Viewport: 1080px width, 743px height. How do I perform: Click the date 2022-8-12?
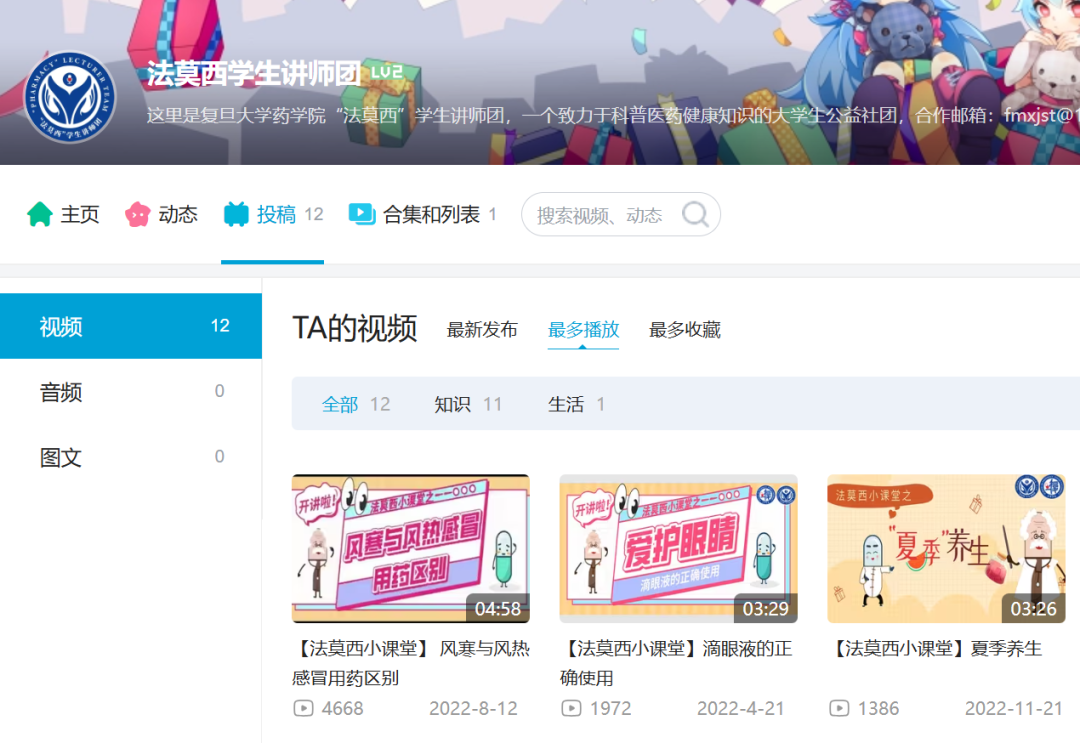tap(473, 709)
